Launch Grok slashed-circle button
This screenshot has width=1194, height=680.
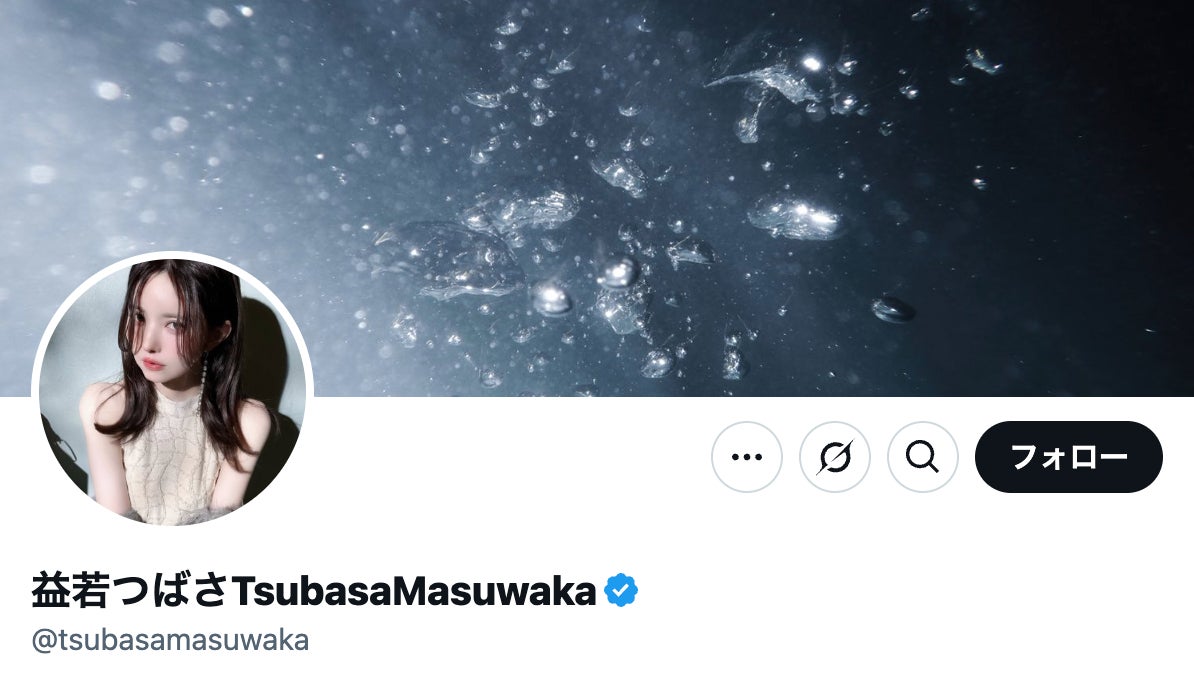pos(835,457)
